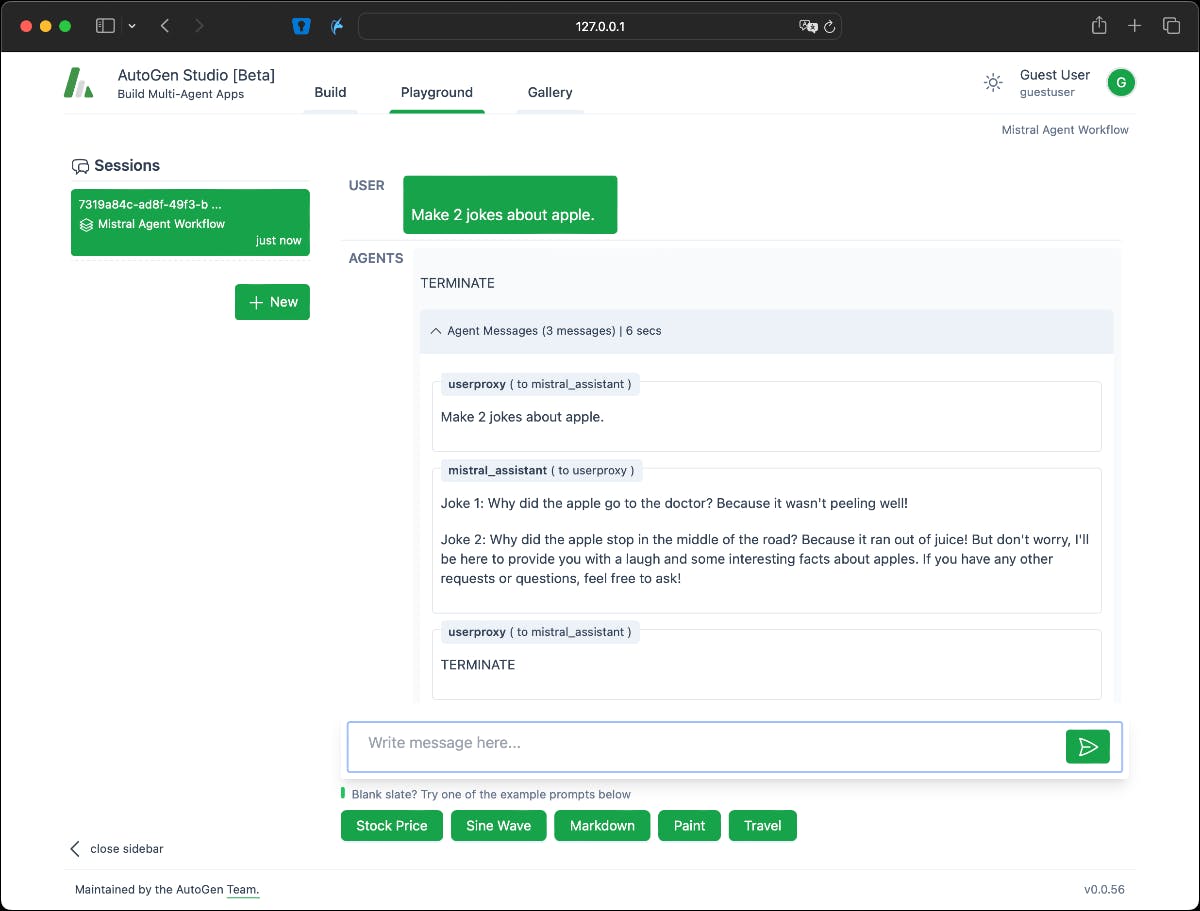Select the Travel example prompt

click(763, 826)
